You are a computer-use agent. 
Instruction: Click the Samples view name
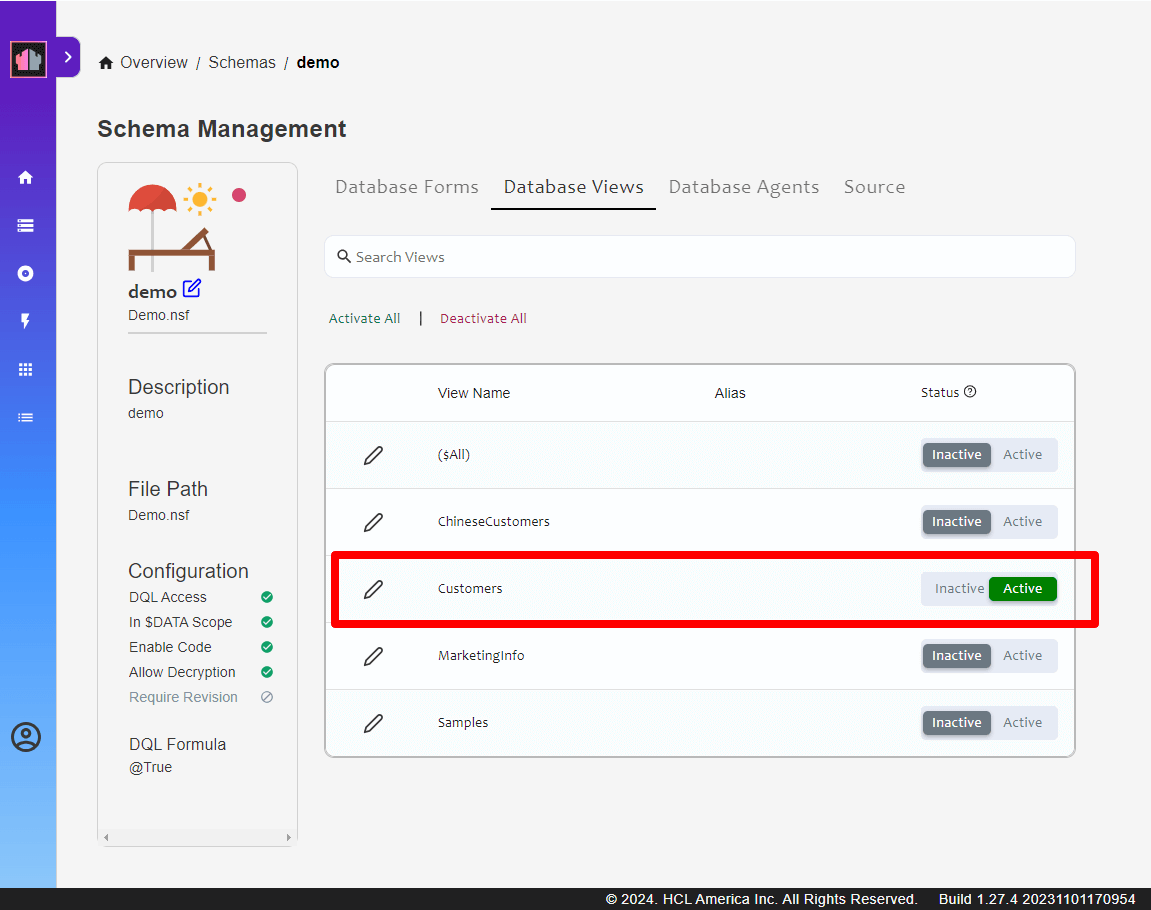(x=462, y=723)
